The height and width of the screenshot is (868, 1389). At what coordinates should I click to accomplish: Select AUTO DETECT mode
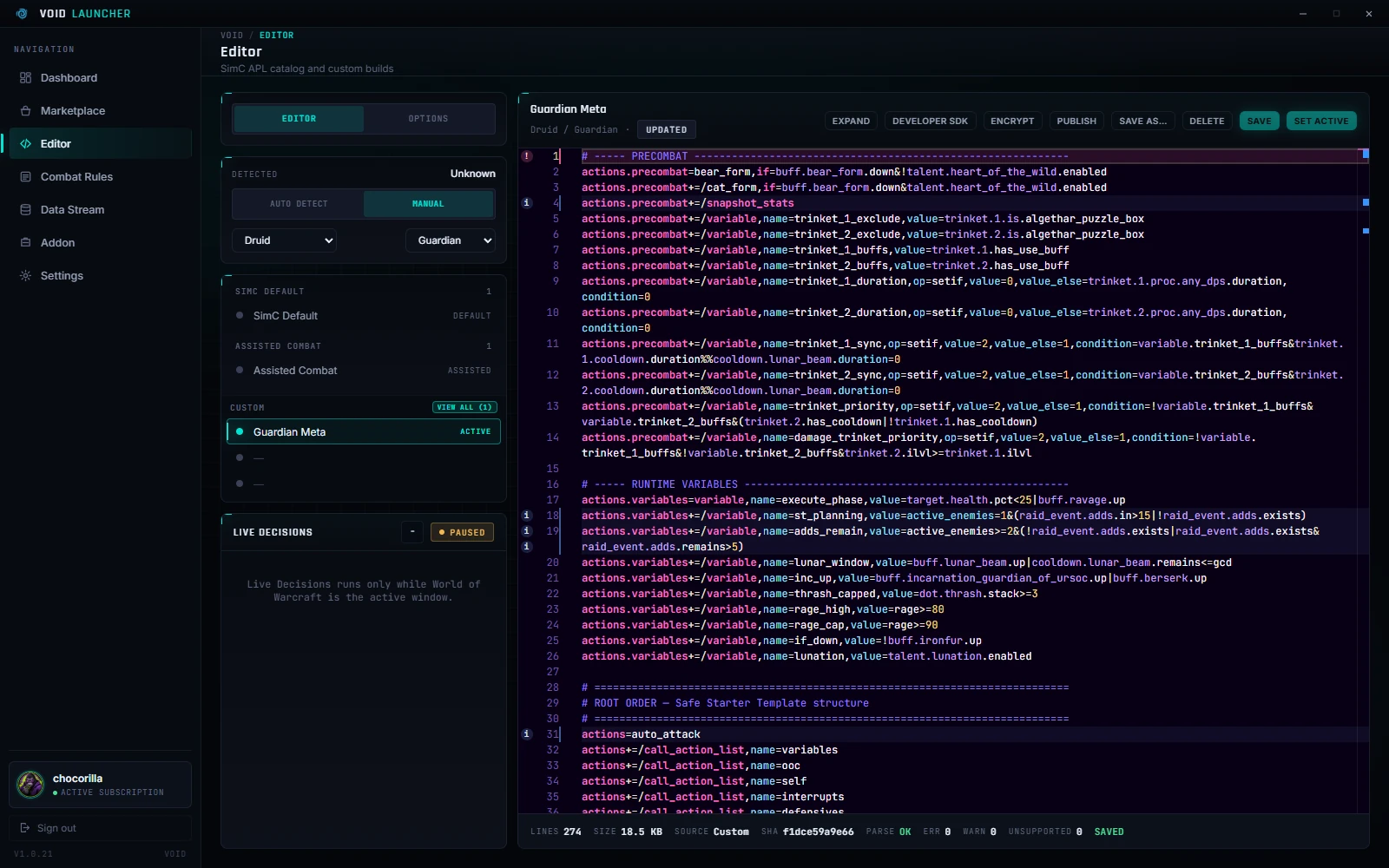pos(299,204)
